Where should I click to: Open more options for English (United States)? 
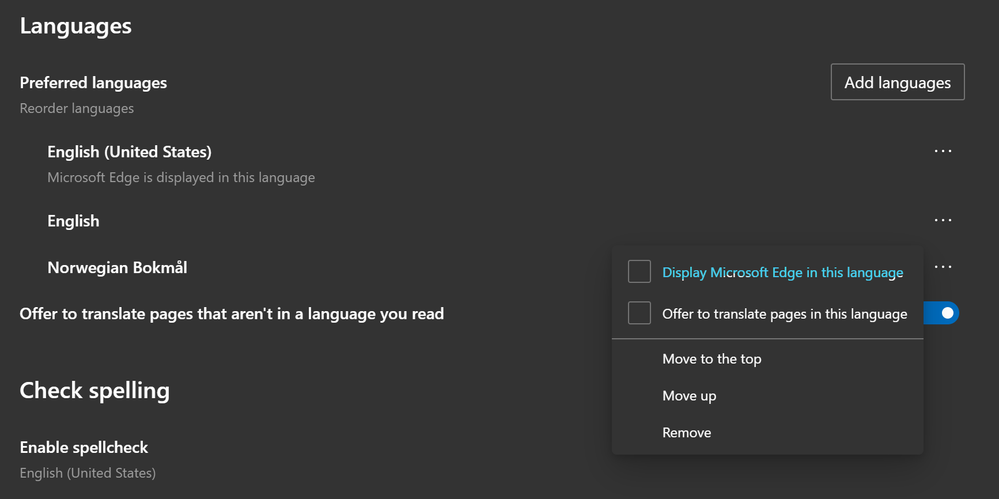942,152
